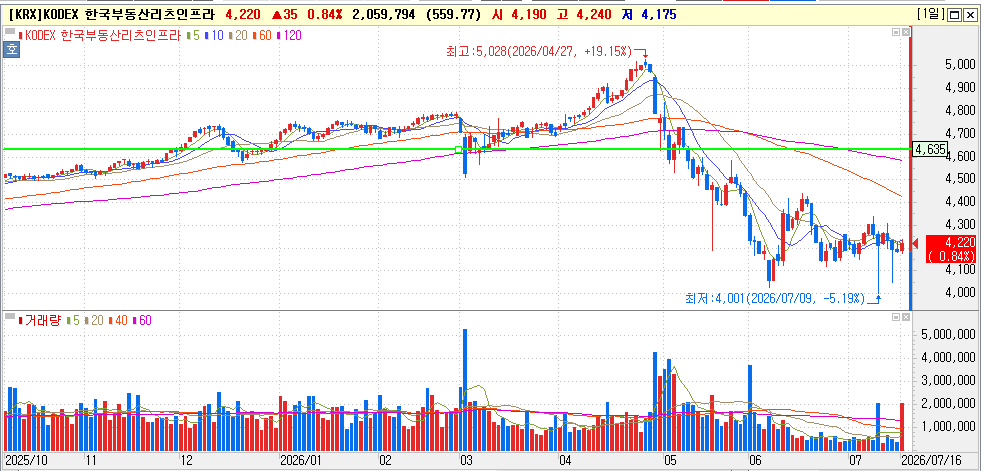Collapse the price panel using its minimize icon

pyautogui.click(x=896, y=31)
